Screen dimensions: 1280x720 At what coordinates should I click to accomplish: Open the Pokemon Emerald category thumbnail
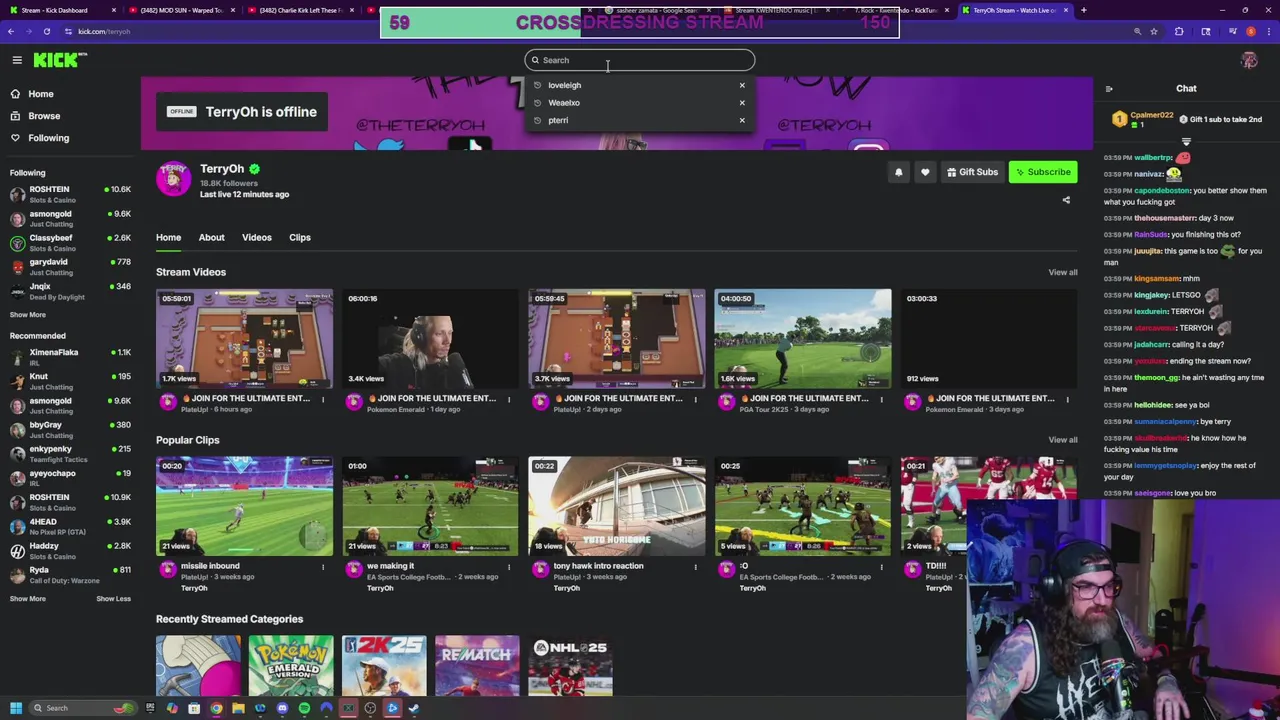(291, 665)
